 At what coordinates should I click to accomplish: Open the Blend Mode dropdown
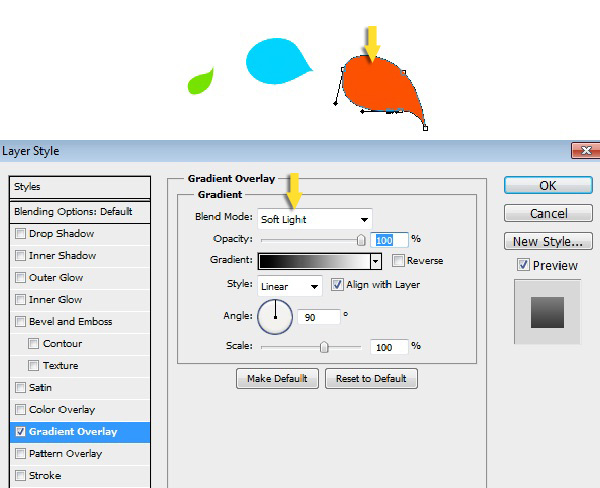314,219
